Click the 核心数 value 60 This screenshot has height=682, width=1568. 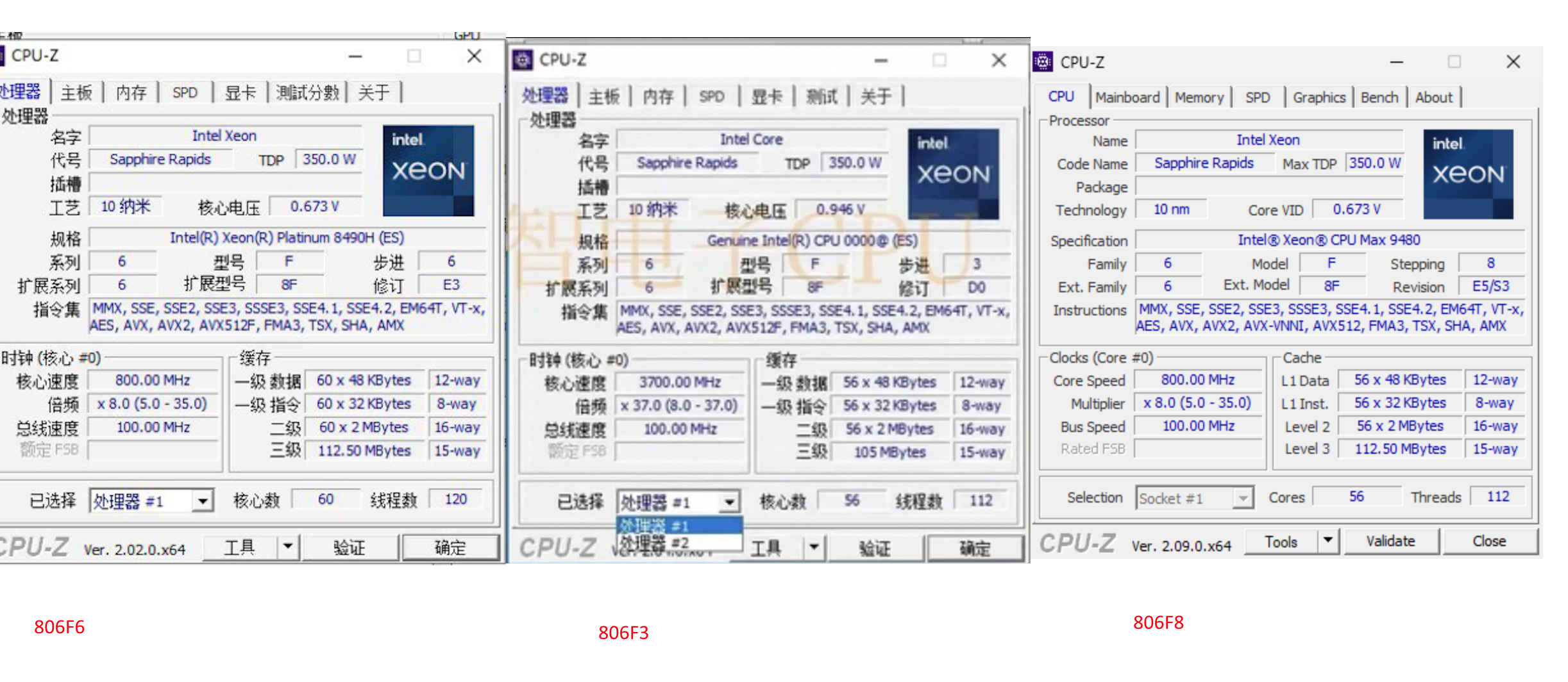click(x=326, y=499)
